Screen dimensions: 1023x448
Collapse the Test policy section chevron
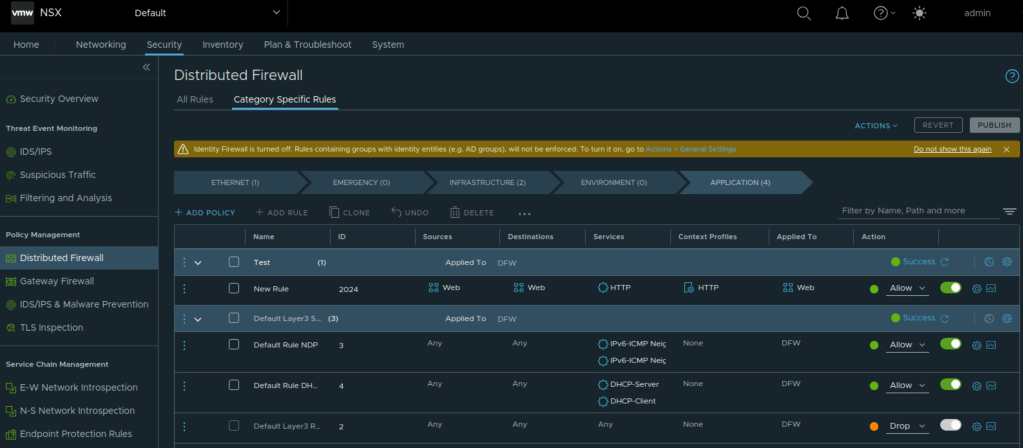198,262
